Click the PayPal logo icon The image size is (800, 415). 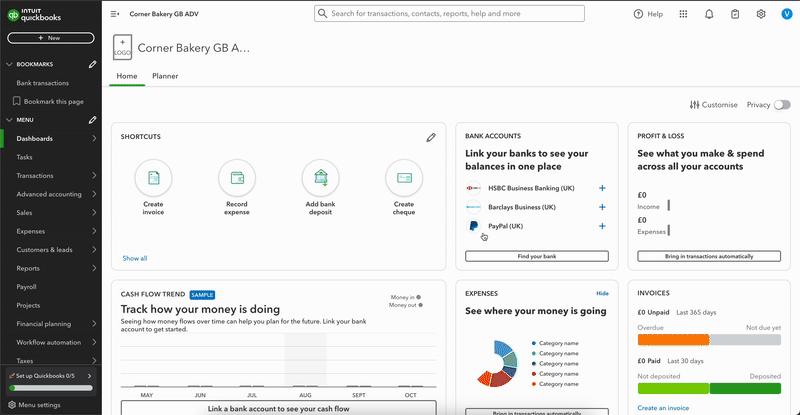coord(473,226)
